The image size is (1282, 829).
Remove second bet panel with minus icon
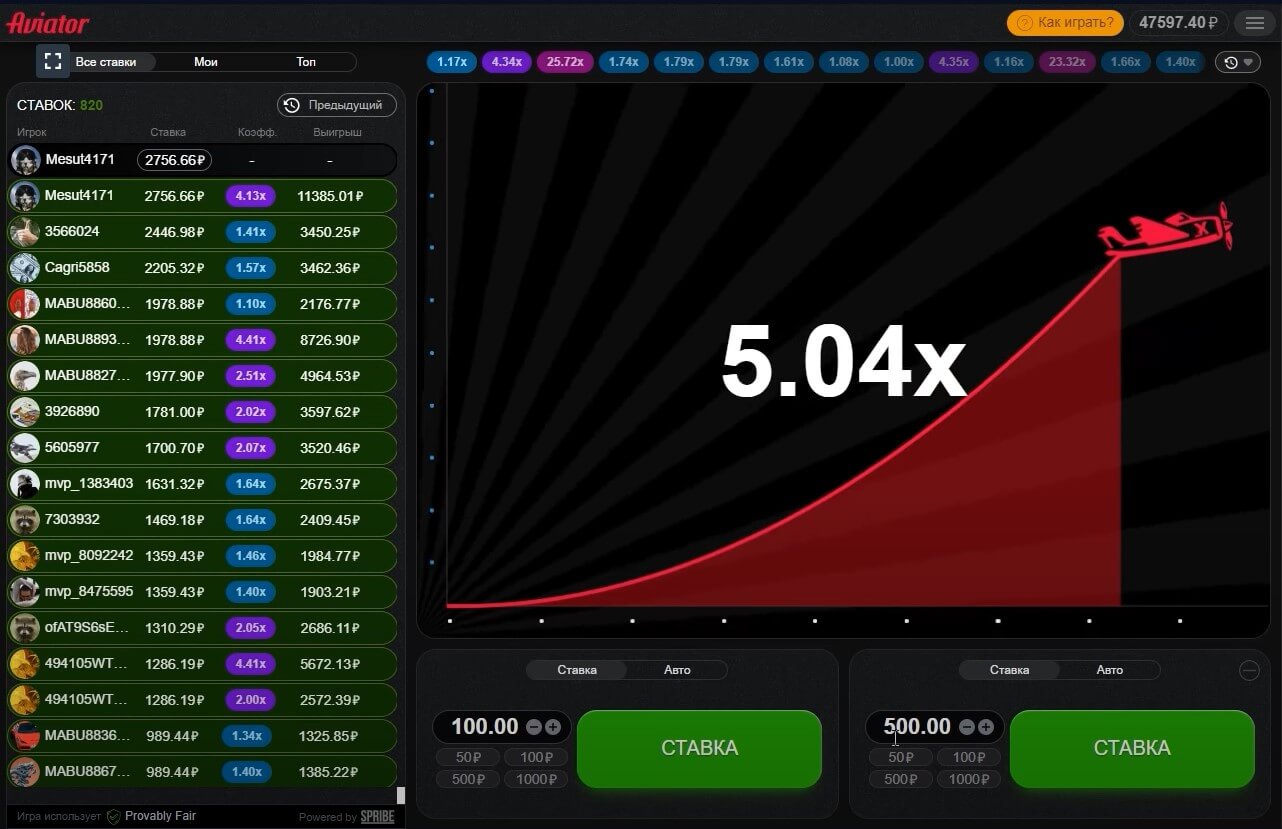coord(1249,671)
